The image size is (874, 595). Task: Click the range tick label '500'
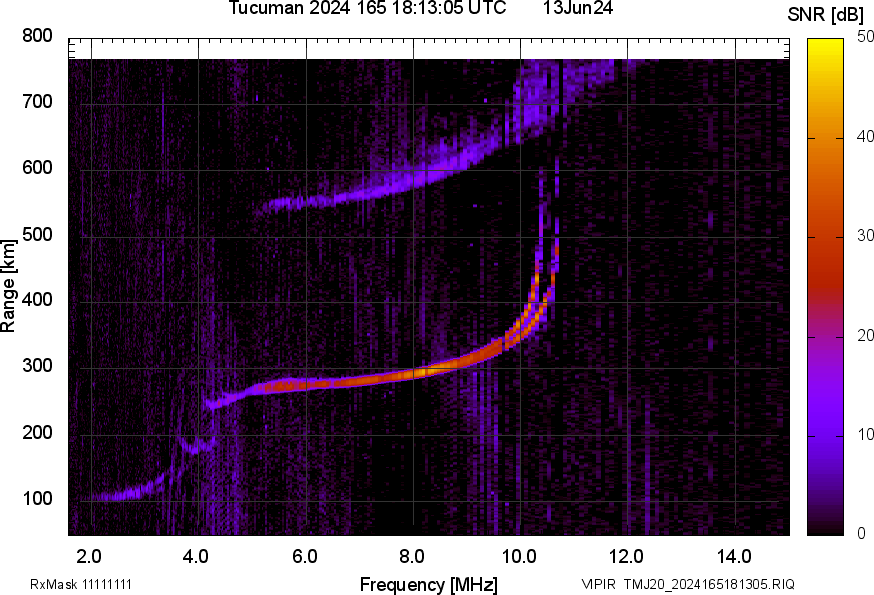[x=37, y=234]
